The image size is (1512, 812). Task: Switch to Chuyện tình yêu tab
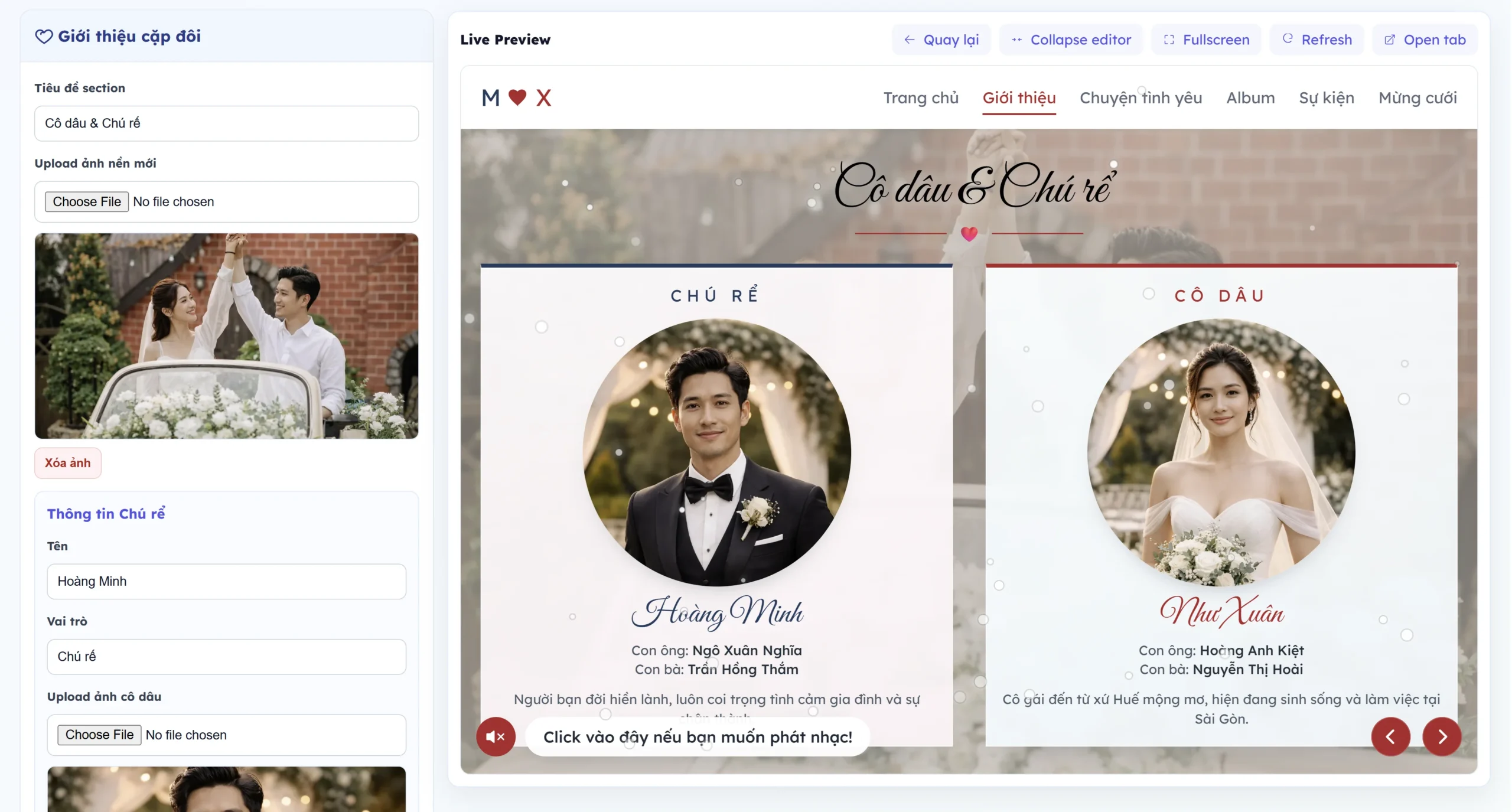click(x=1140, y=97)
